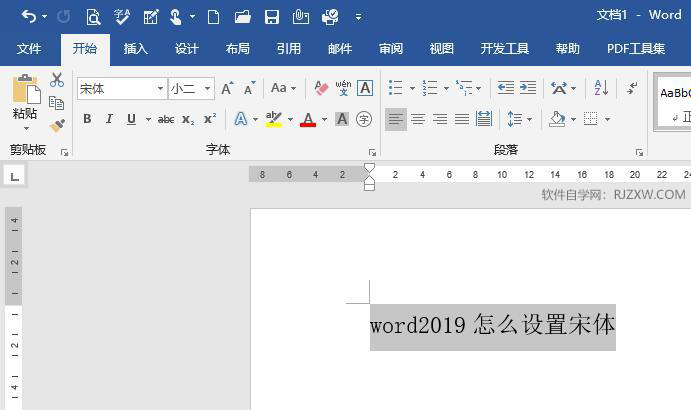The width and height of the screenshot is (691, 410).
Task: Apply character shading icon
Action: click(342, 119)
